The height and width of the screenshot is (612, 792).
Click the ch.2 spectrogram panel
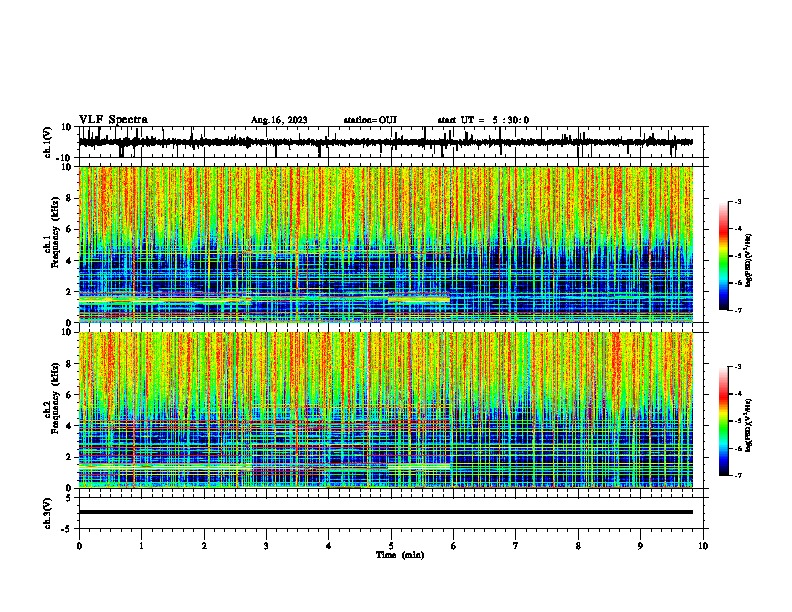(385, 410)
